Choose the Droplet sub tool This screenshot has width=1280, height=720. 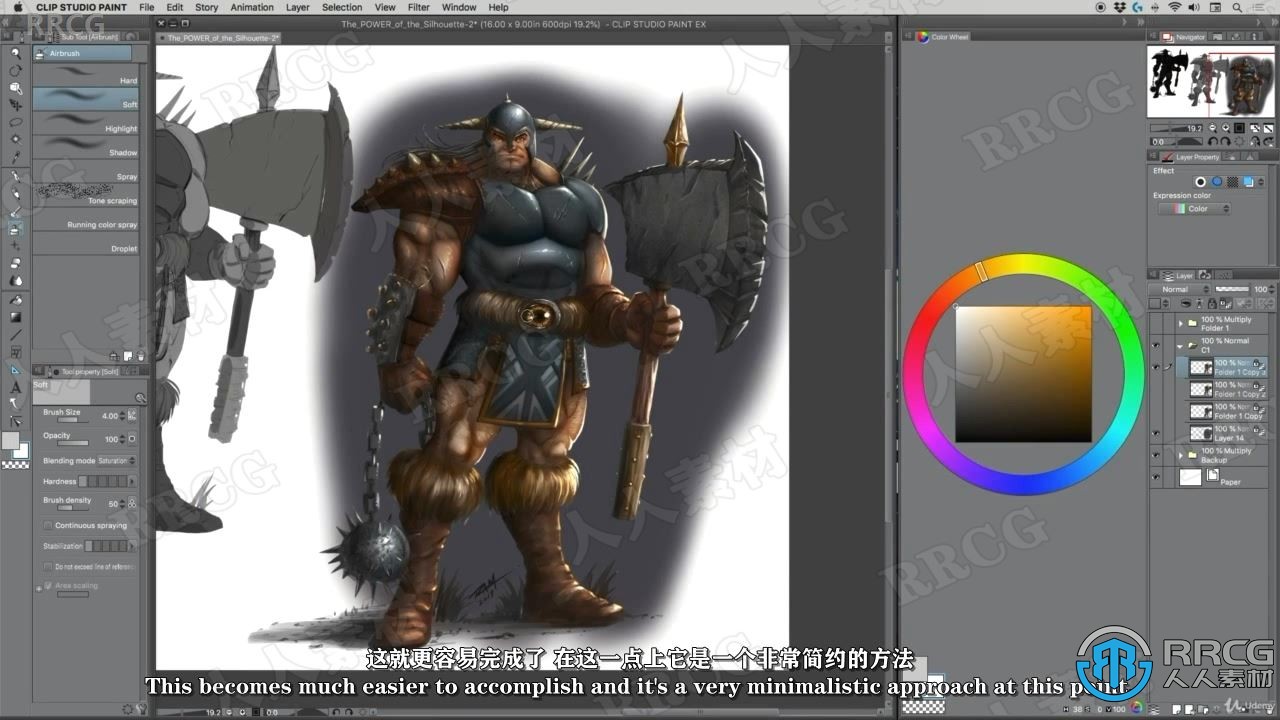point(86,245)
